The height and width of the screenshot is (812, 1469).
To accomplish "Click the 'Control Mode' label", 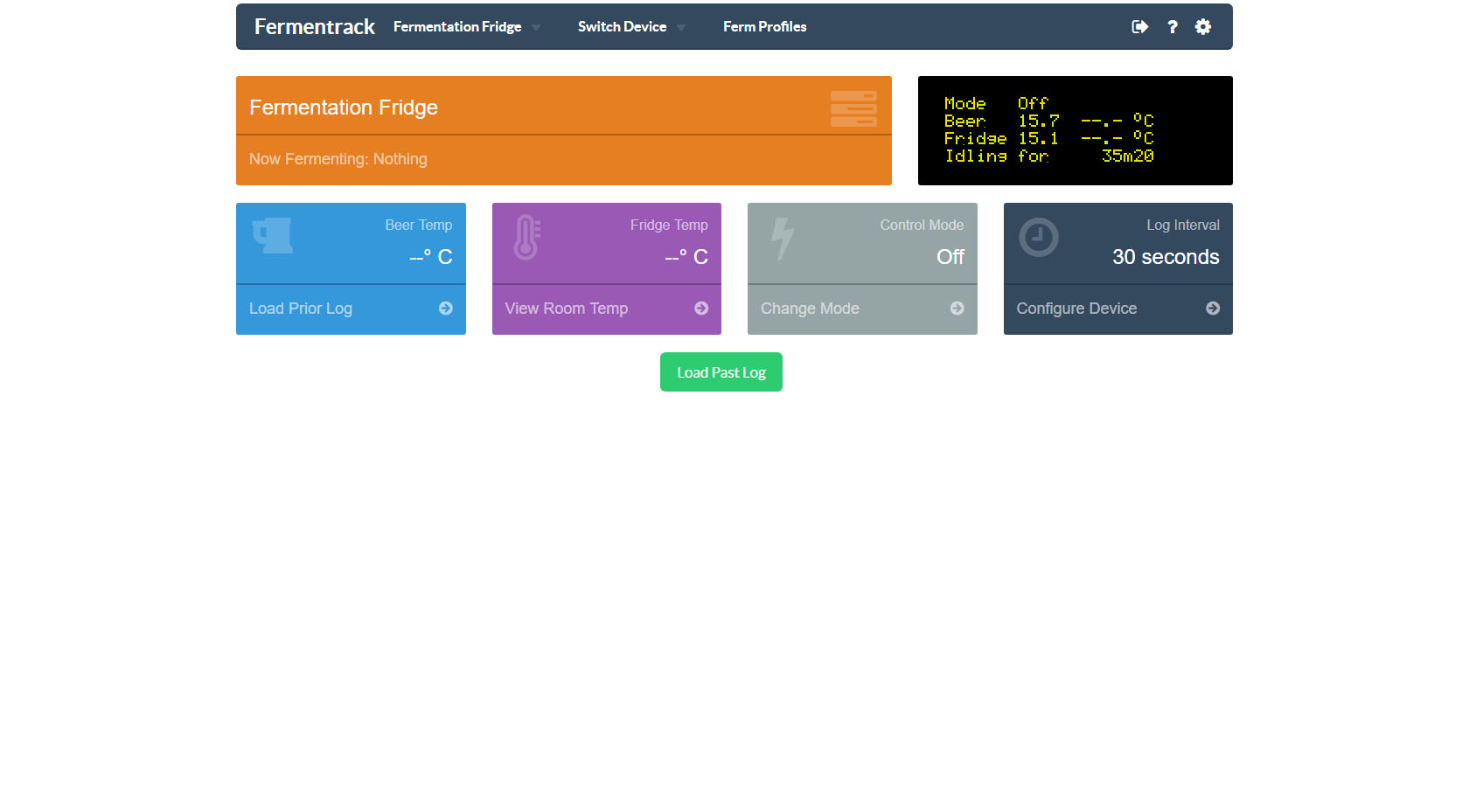I will (x=922, y=226).
